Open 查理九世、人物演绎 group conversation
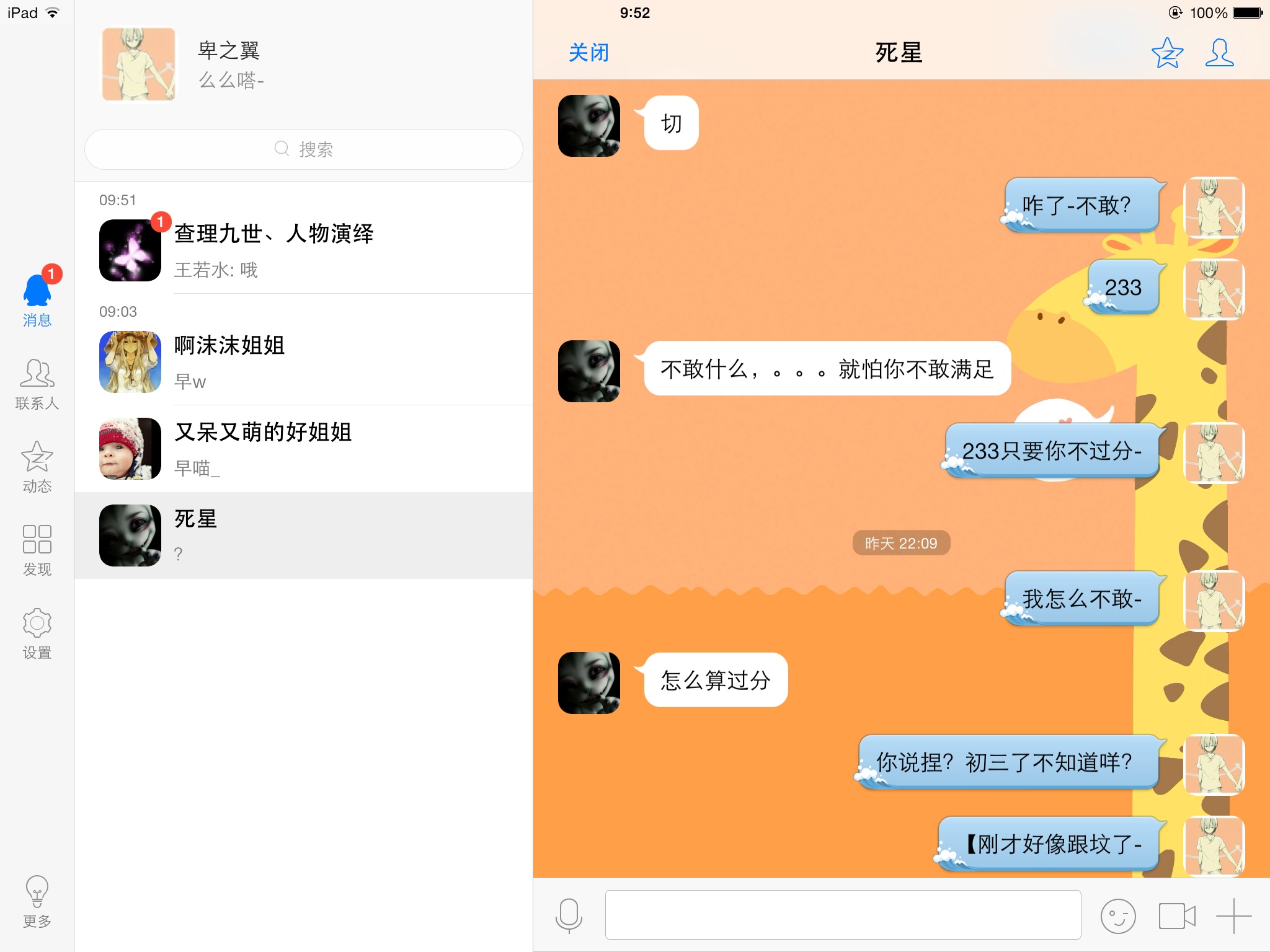Screen dimensions: 1270x952 click(304, 250)
